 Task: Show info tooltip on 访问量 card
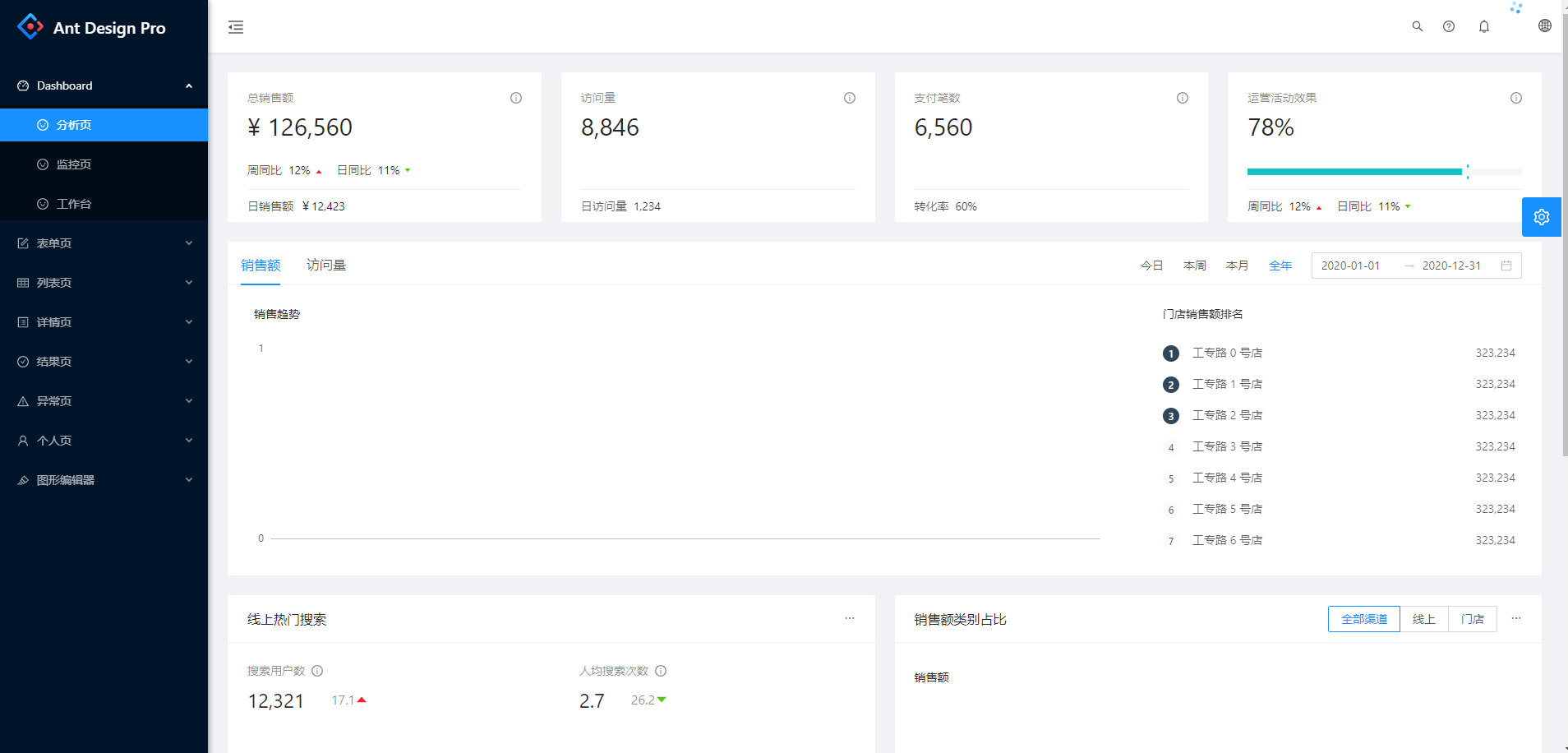(x=850, y=98)
